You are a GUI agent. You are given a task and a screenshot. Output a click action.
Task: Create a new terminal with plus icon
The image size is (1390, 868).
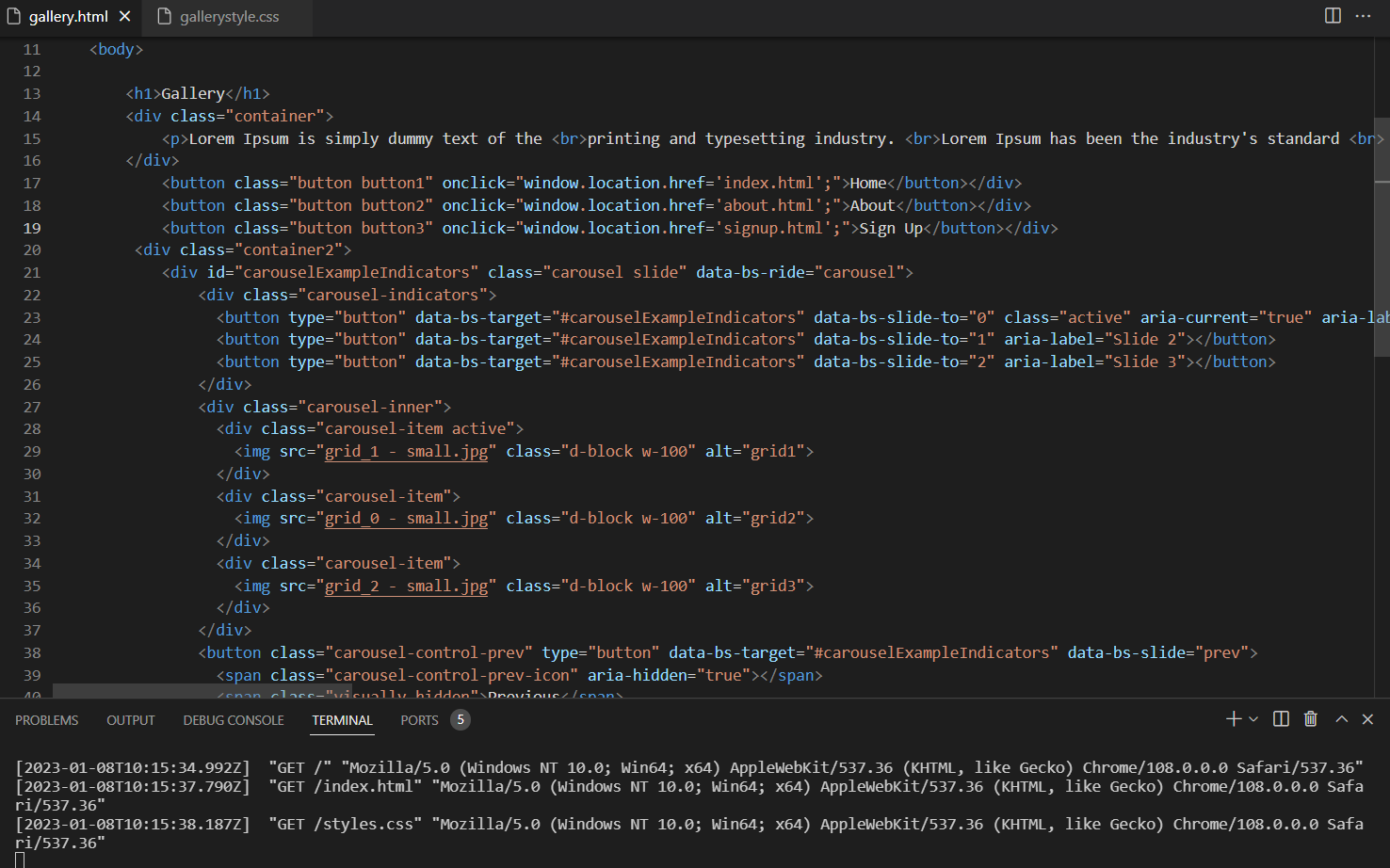point(1233,719)
